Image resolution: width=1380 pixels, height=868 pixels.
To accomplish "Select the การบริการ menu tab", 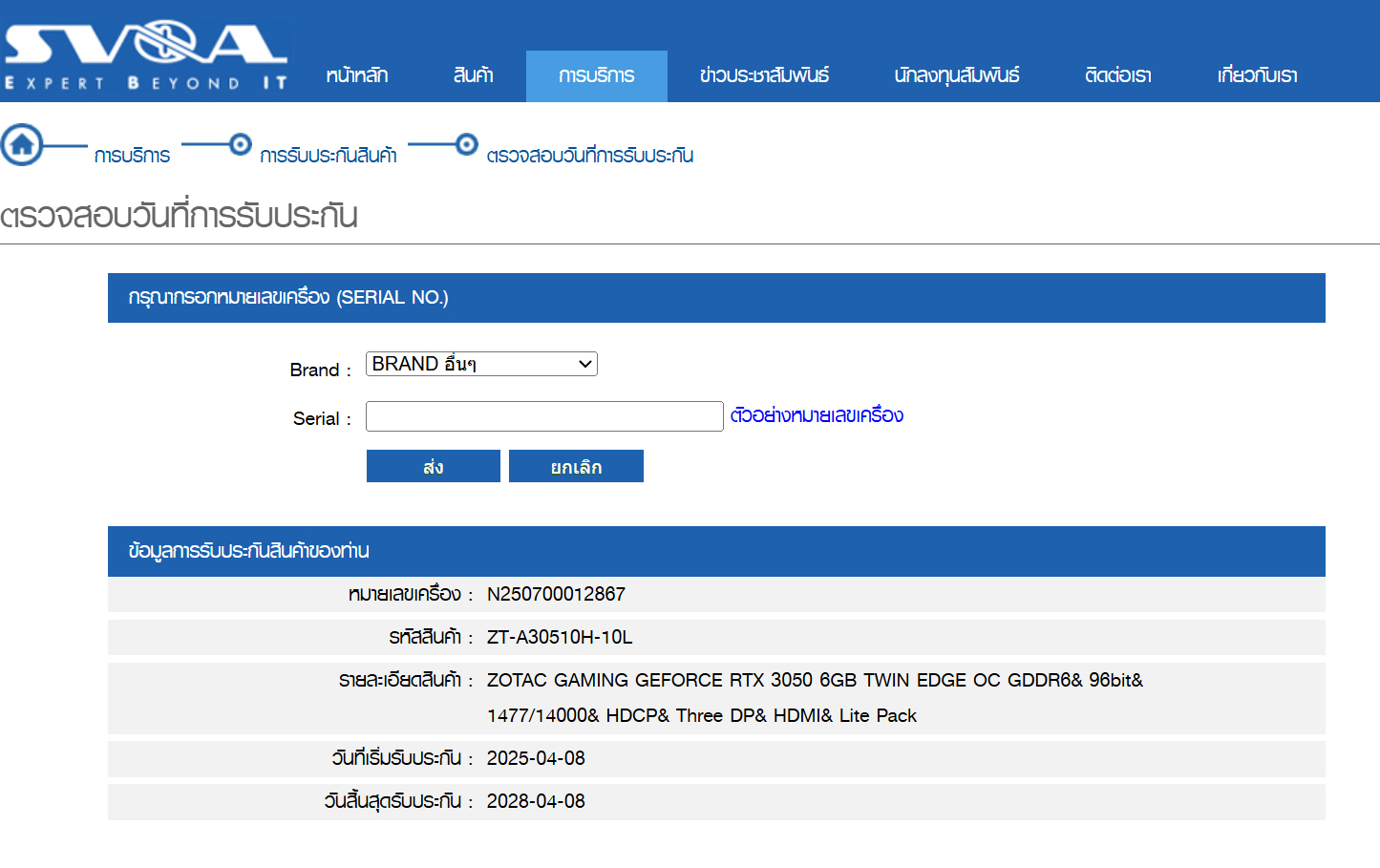I will tap(597, 76).
